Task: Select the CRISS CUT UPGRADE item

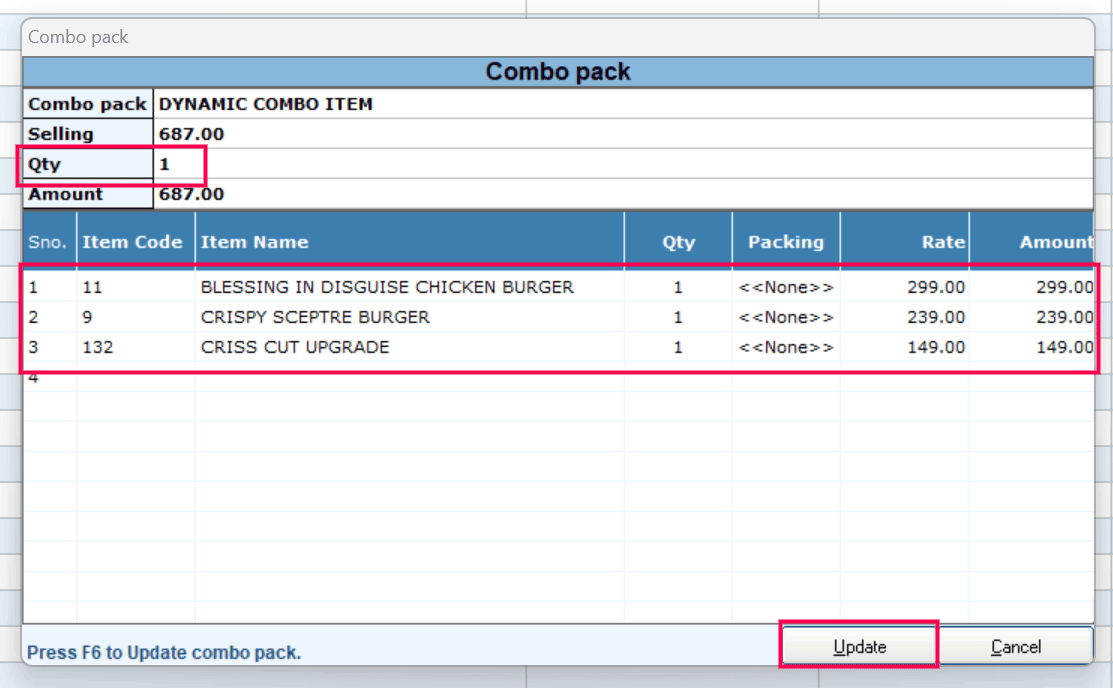Action: [295, 347]
